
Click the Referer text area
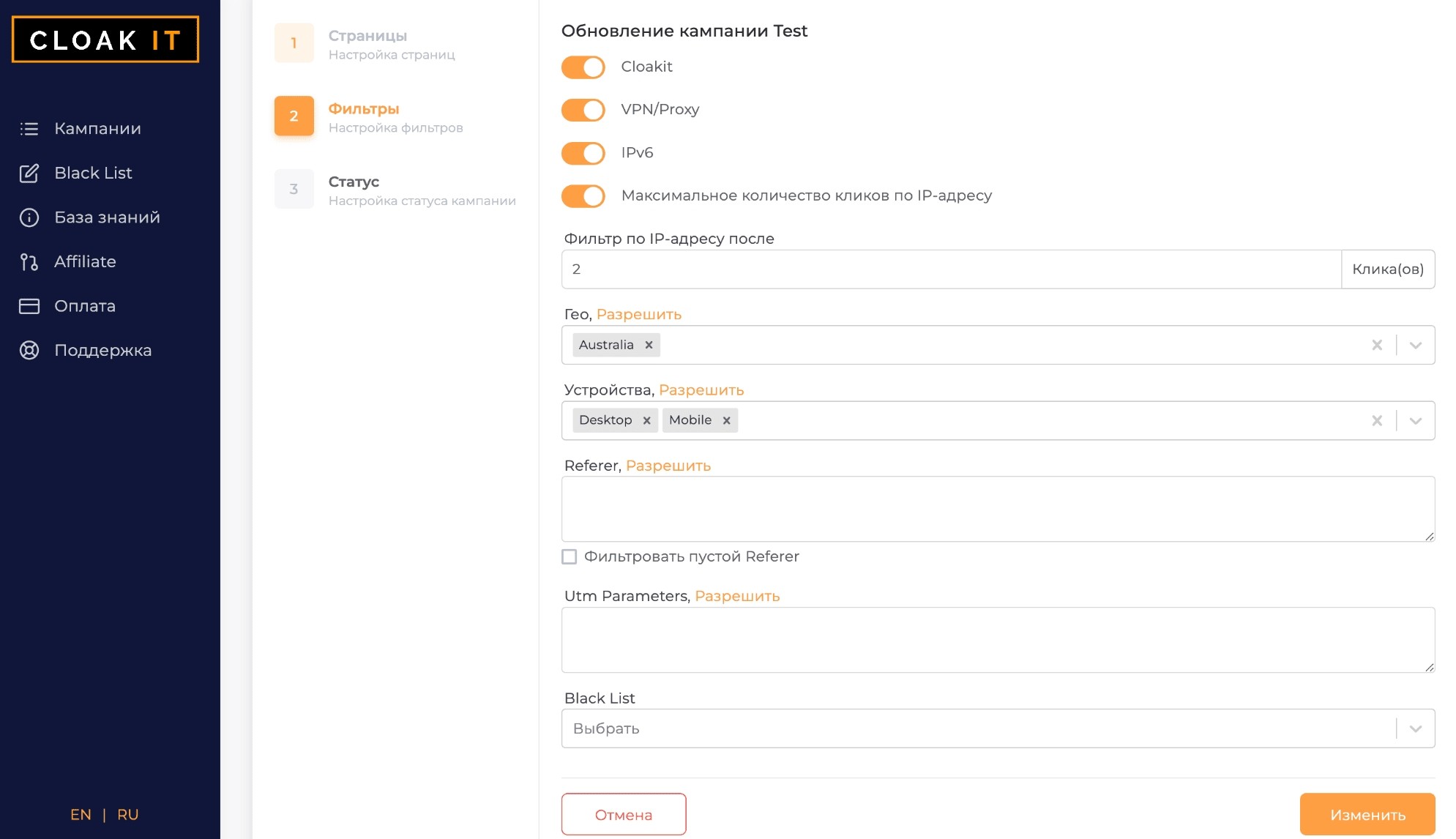(998, 509)
